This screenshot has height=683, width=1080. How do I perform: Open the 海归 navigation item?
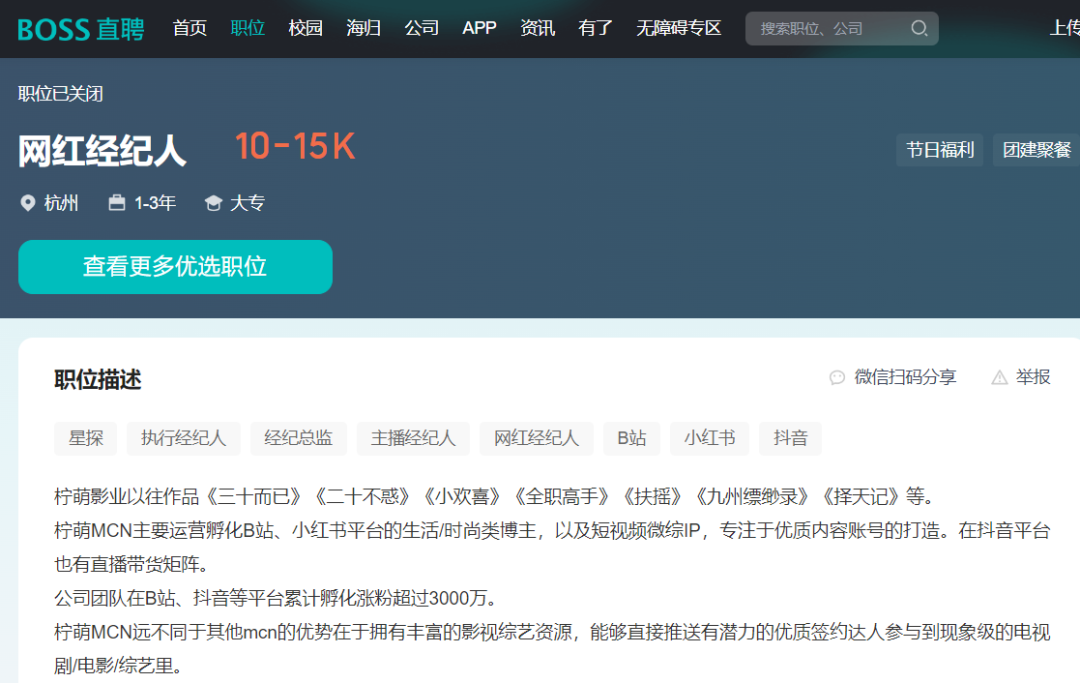click(x=363, y=28)
